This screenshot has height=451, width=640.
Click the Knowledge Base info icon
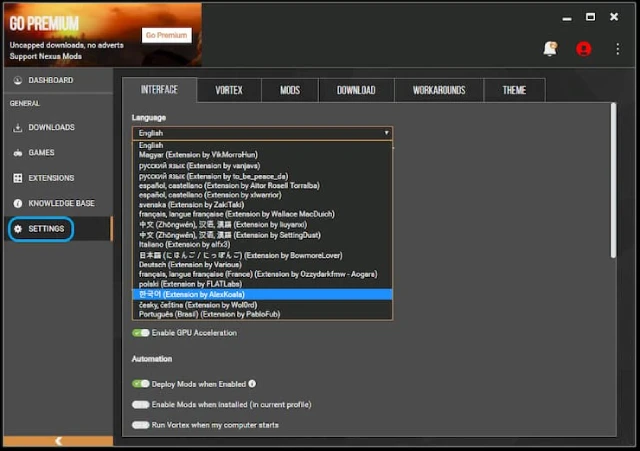click(18, 203)
